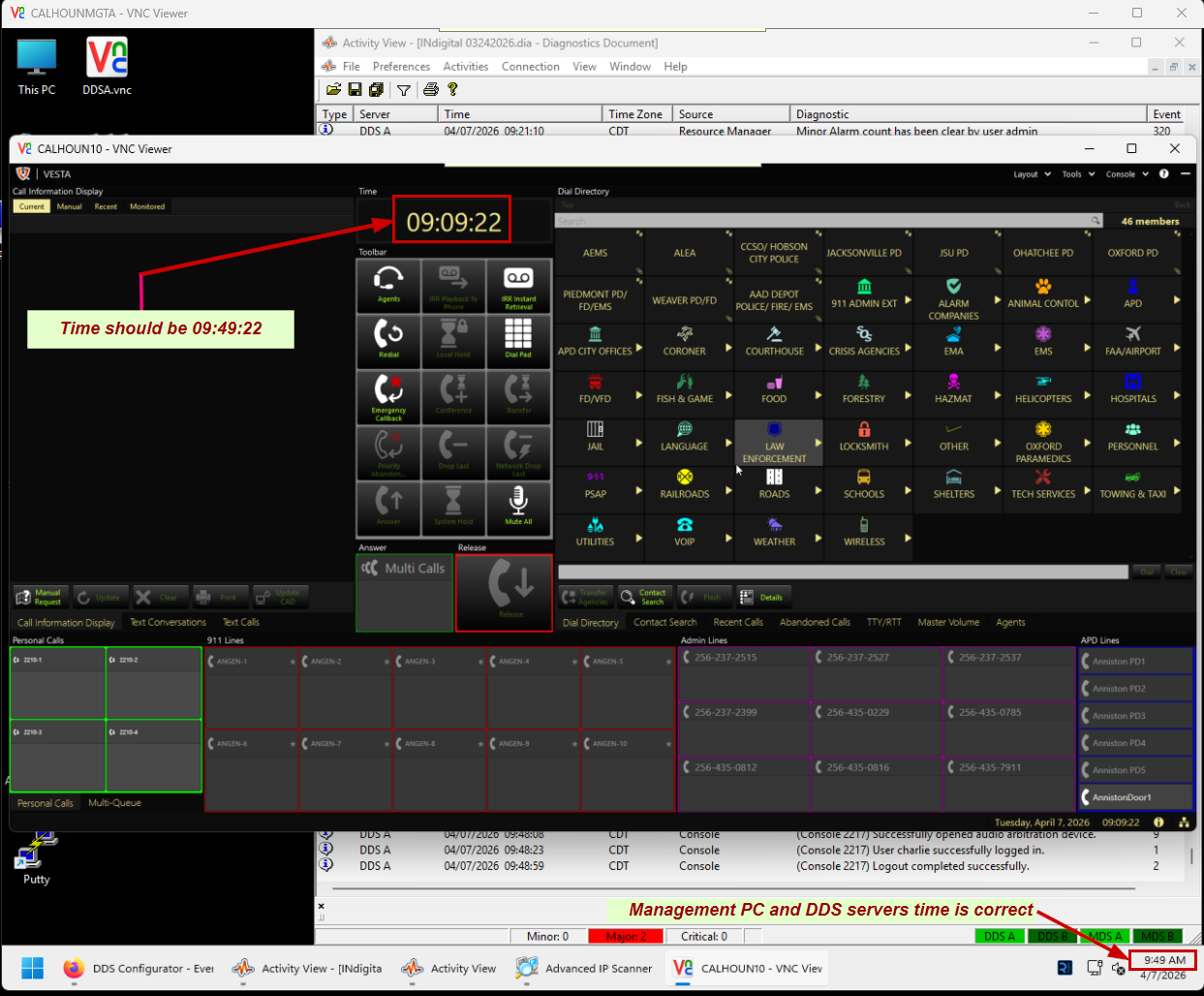
Task: Open the HOSPITALS directory folder
Action: 1133,389
